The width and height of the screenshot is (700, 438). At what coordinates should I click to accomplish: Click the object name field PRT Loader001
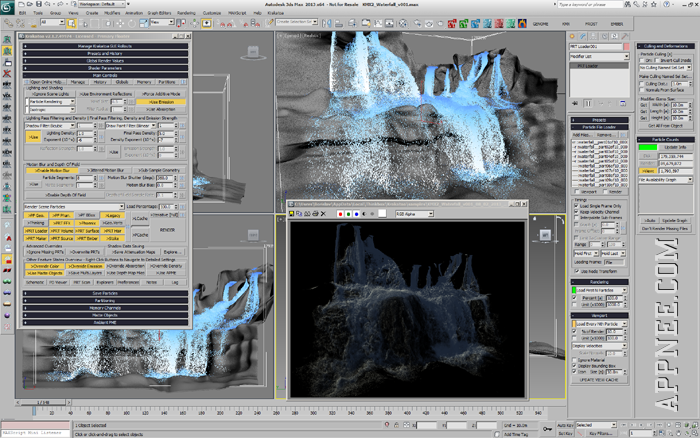[596, 46]
